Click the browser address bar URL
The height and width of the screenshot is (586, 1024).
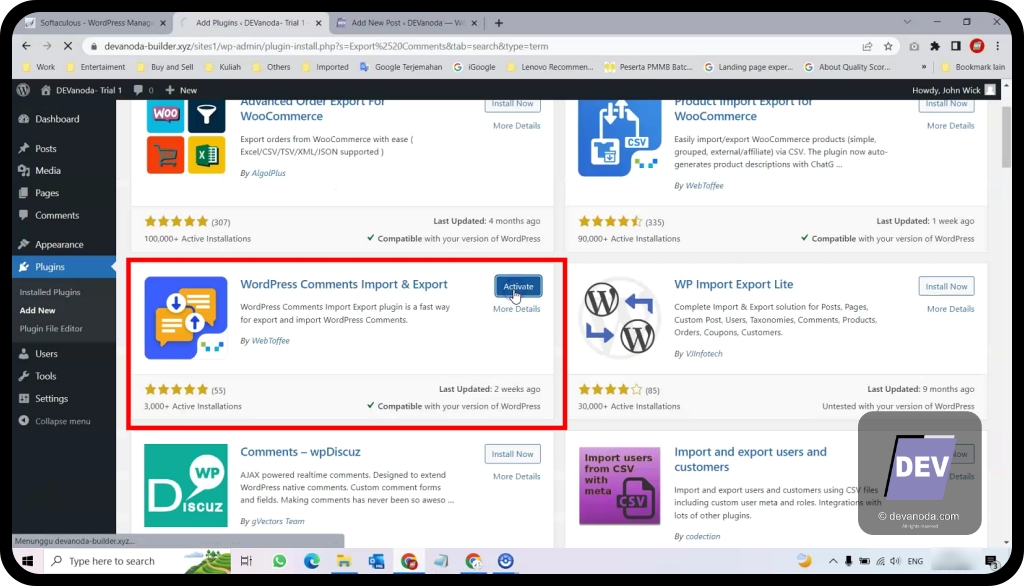(326, 46)
